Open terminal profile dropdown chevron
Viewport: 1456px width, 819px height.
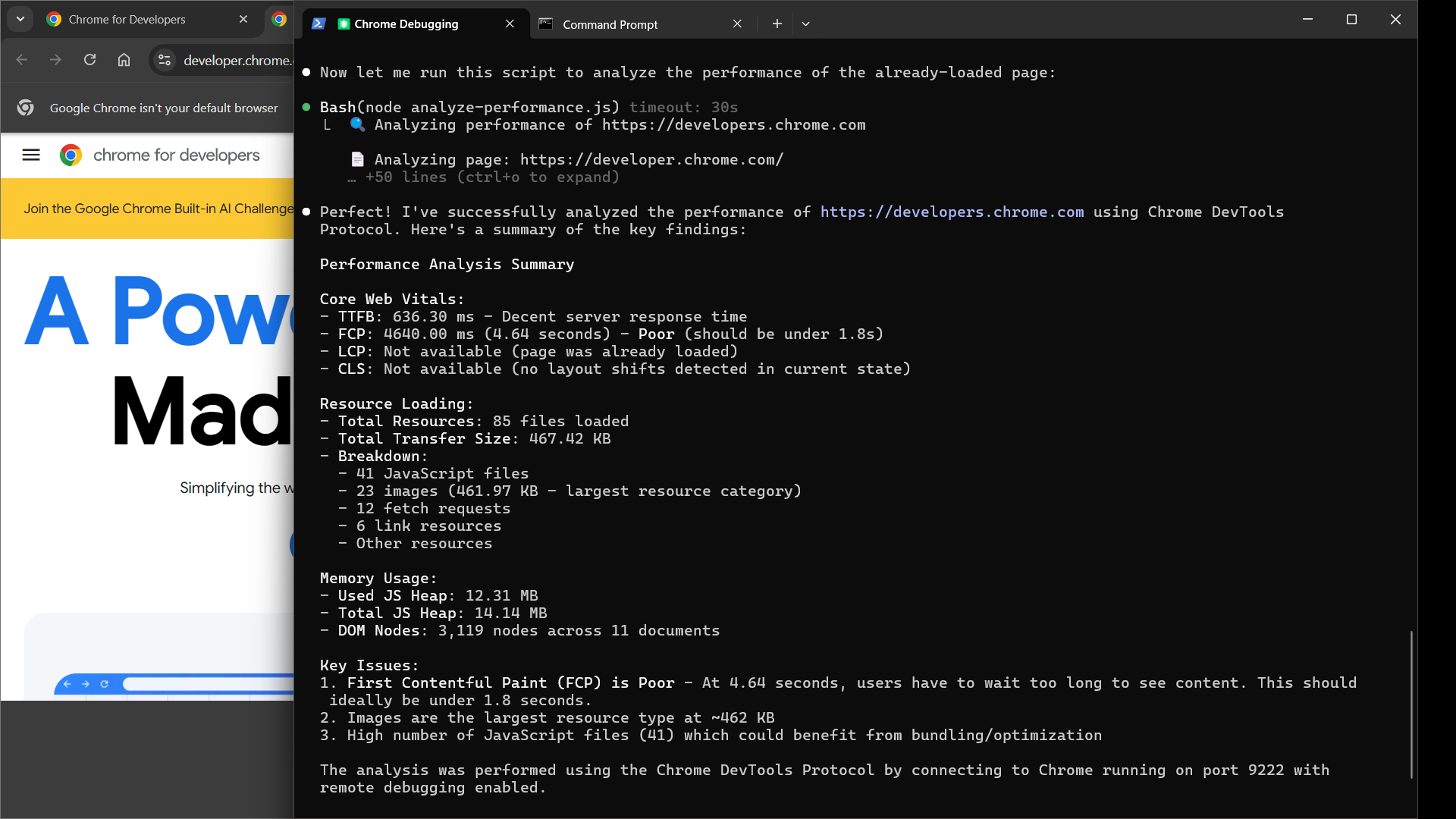point(805,24)
